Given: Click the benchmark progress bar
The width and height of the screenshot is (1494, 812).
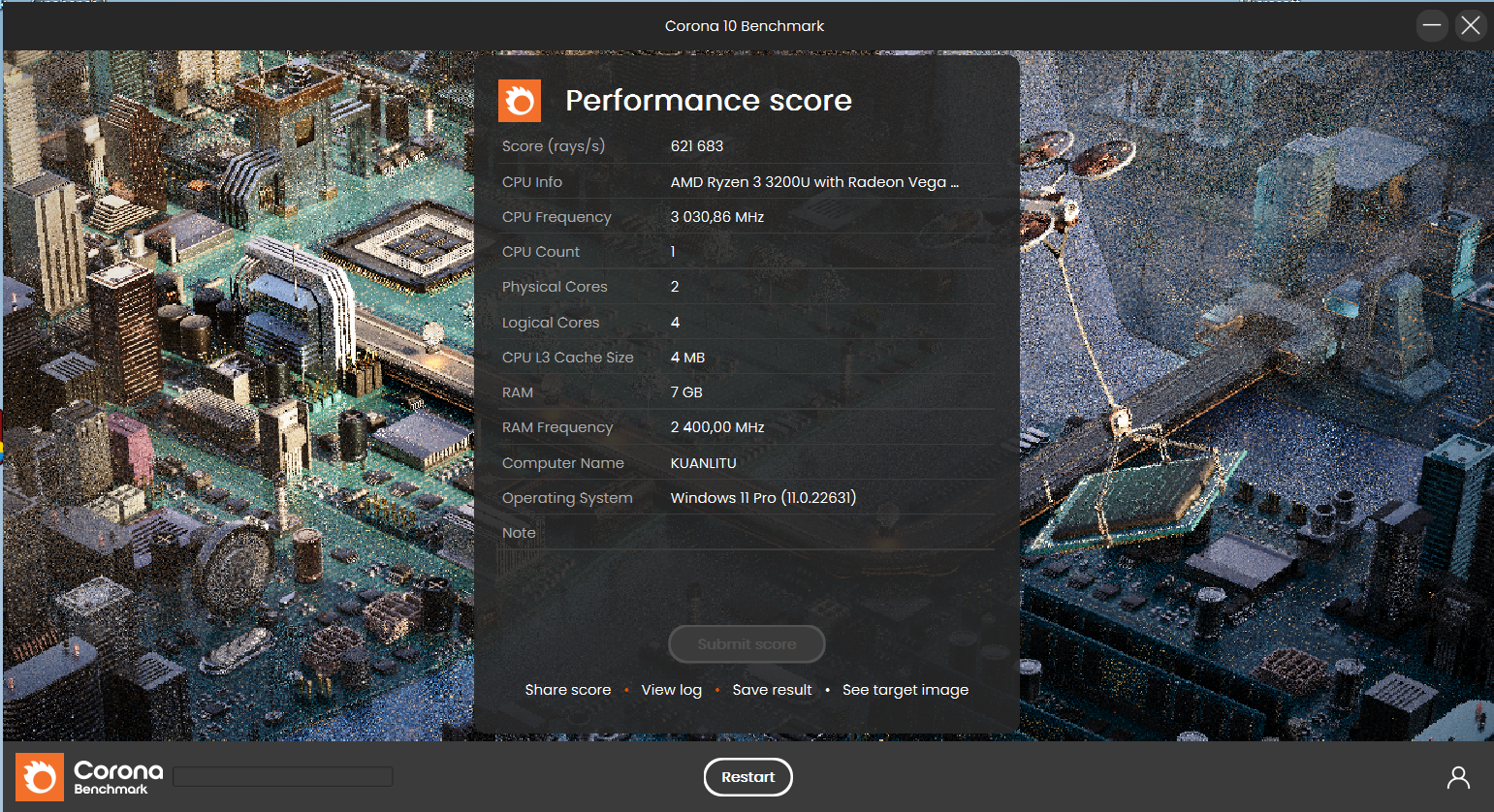Looking at the screenshot, I should pos(283,776).
